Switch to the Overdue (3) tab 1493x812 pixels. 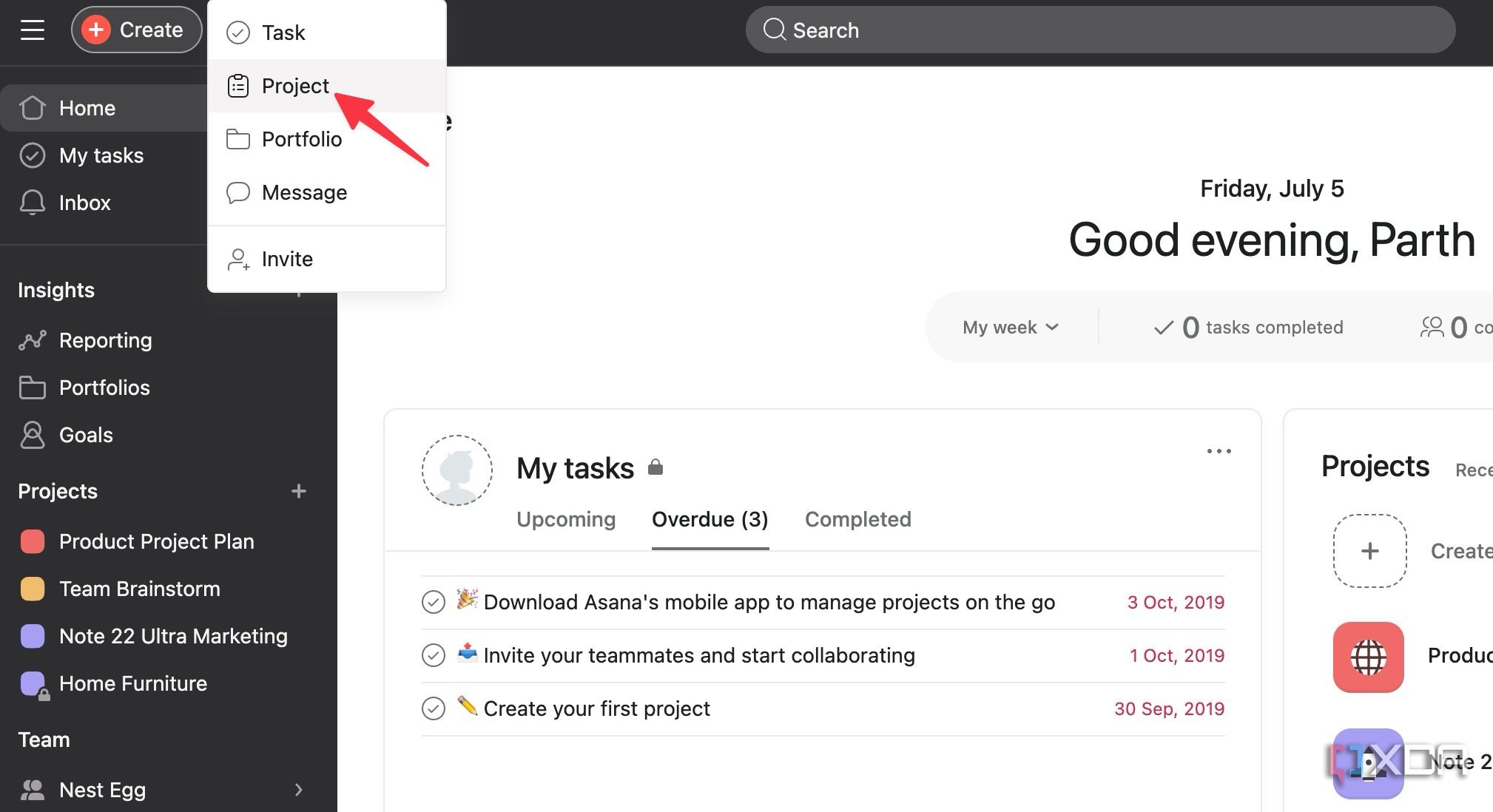710,519
